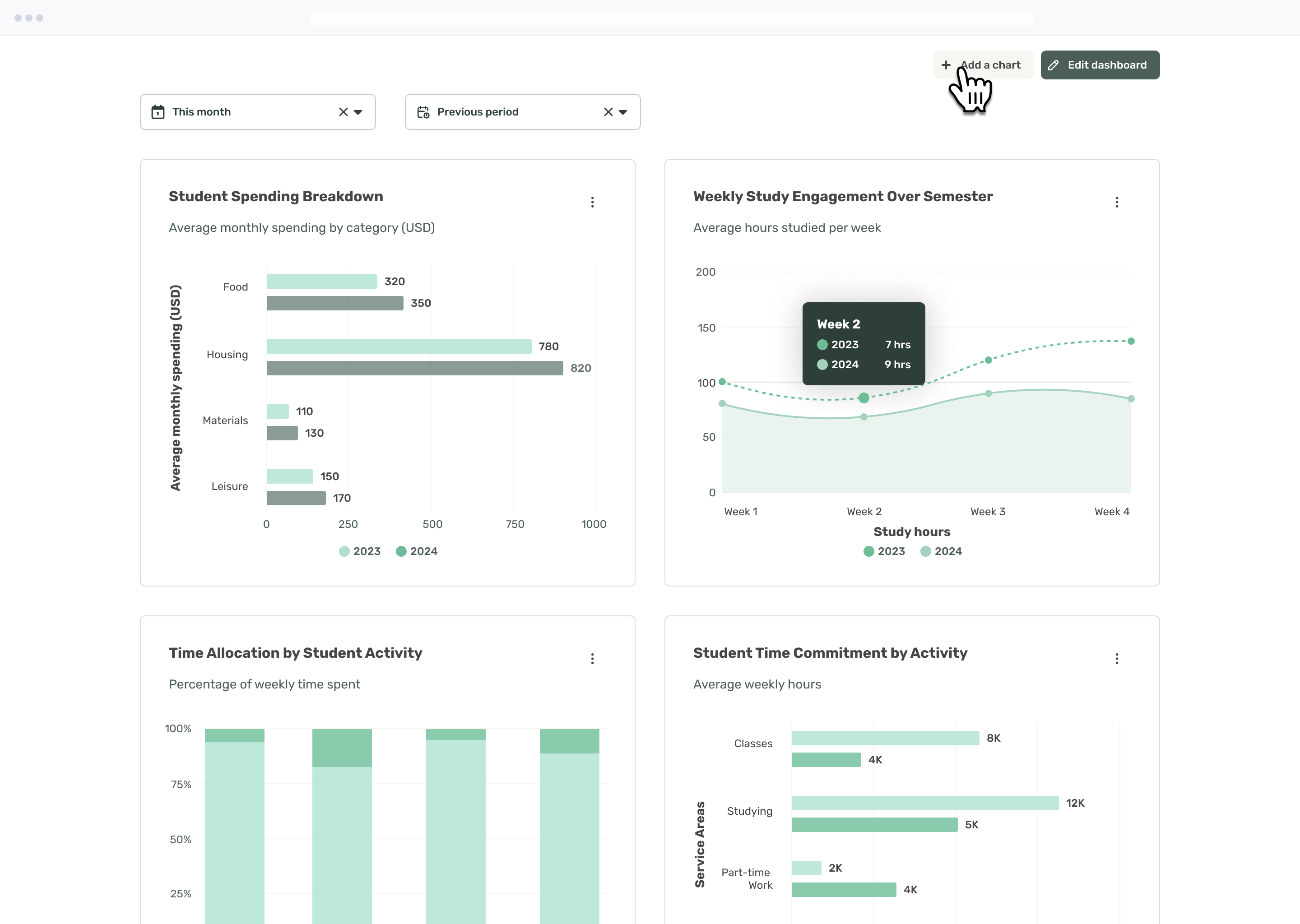Click the plus icon in Add a chart

coord(946,65)
